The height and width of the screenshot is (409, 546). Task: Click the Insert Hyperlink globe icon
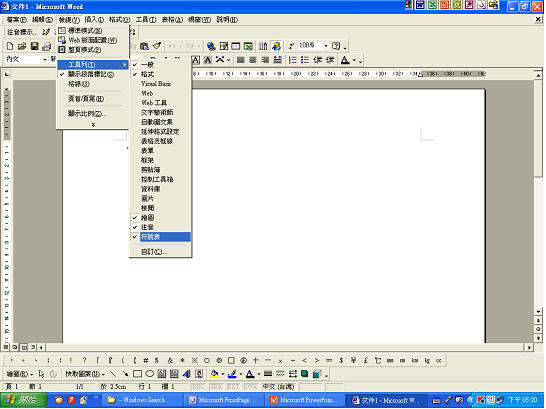211,46
